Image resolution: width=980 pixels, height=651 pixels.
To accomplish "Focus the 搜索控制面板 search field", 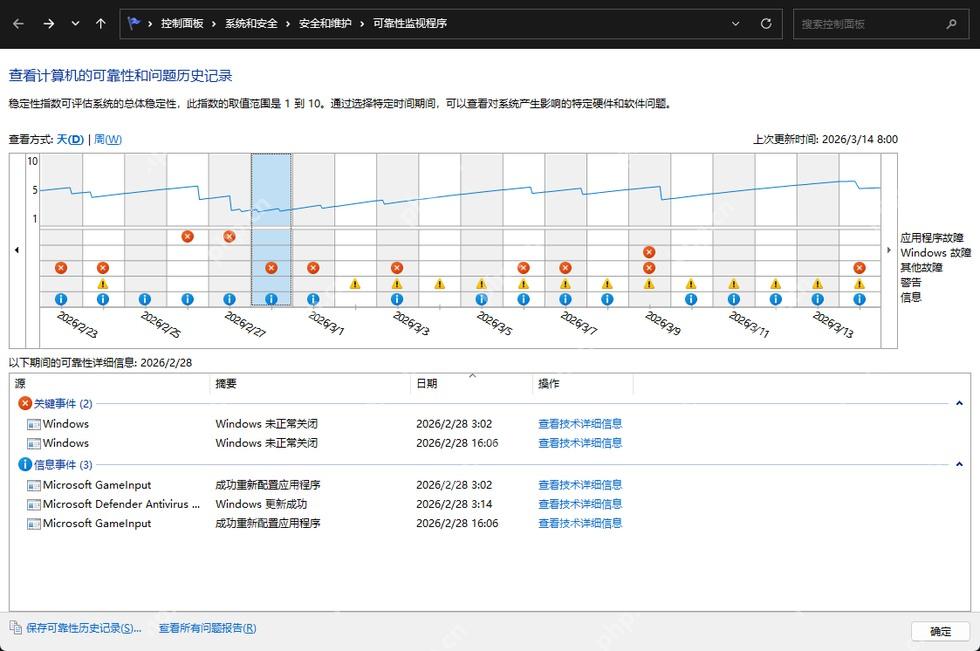I will pos(881,24).
